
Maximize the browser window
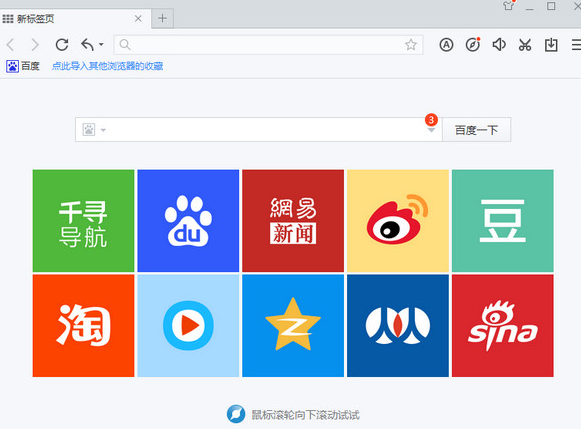(x=551, y=6)
